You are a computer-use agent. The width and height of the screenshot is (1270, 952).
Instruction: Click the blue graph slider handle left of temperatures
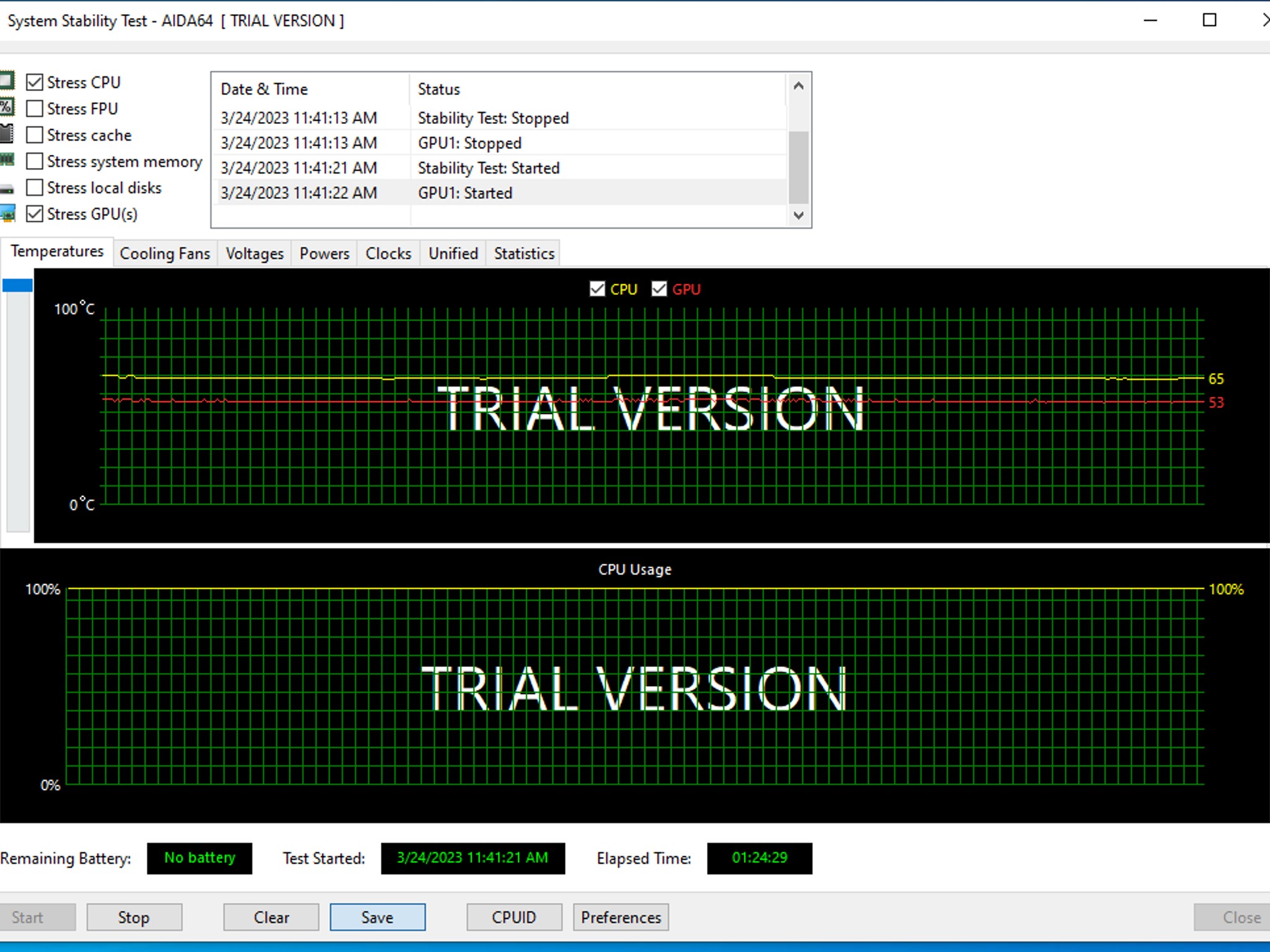click(17, 285)
